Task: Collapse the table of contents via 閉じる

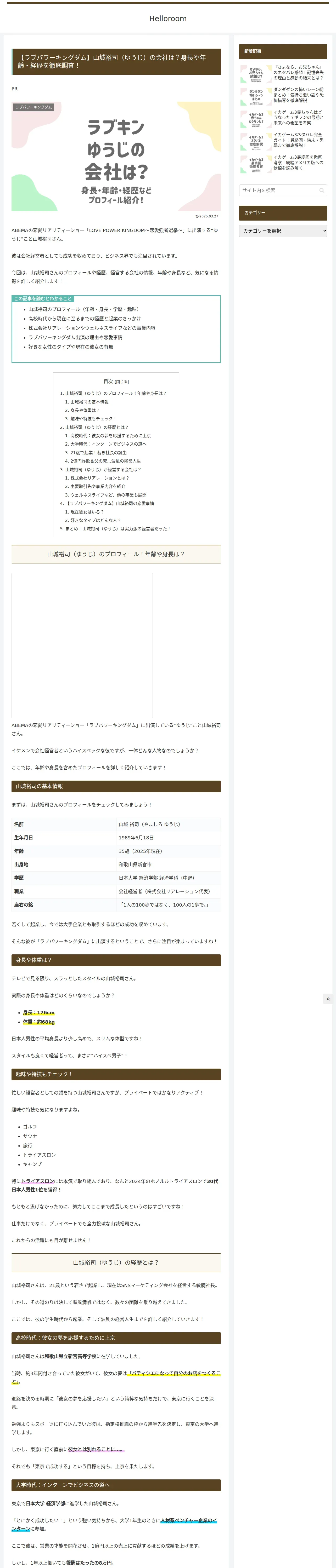Action: pyautogui.click(x=122, y=382)
